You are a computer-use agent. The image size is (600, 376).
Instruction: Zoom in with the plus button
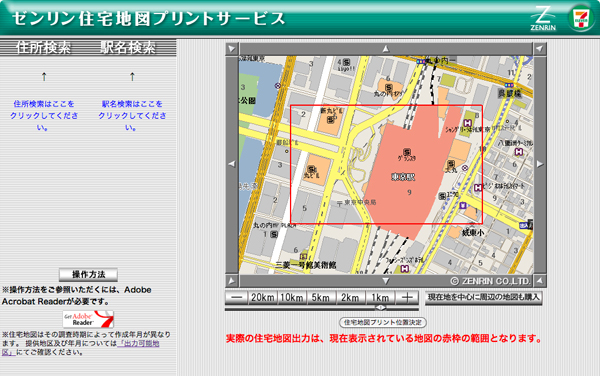(407, 298)
